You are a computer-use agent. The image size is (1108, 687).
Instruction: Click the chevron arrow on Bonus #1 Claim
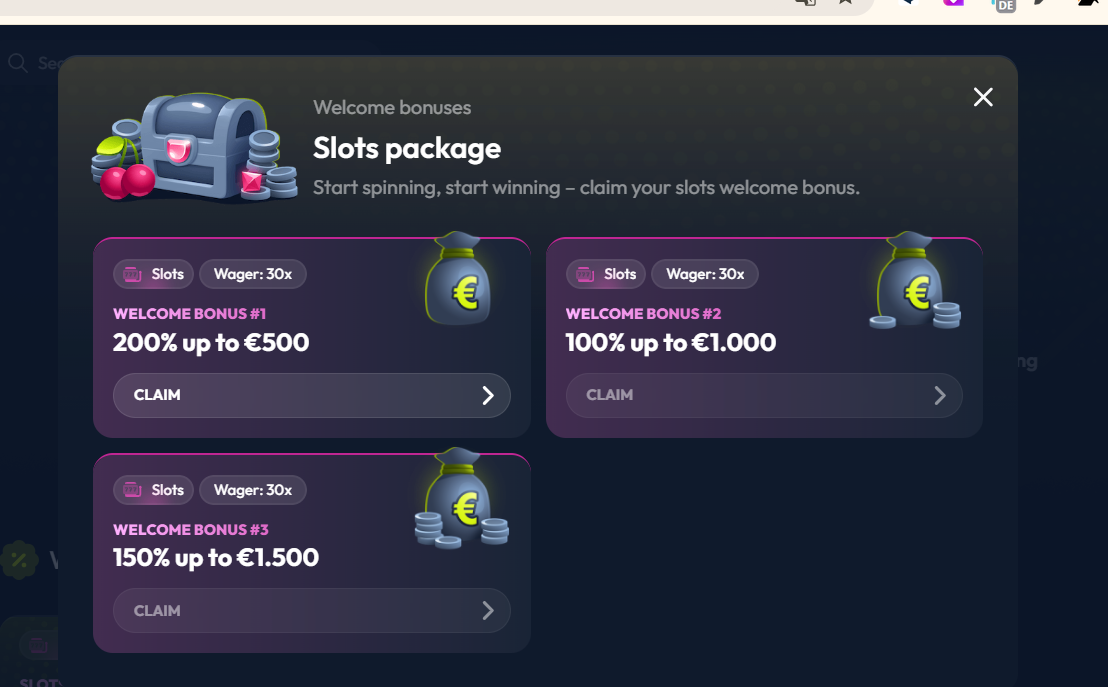tap(488, 396)
